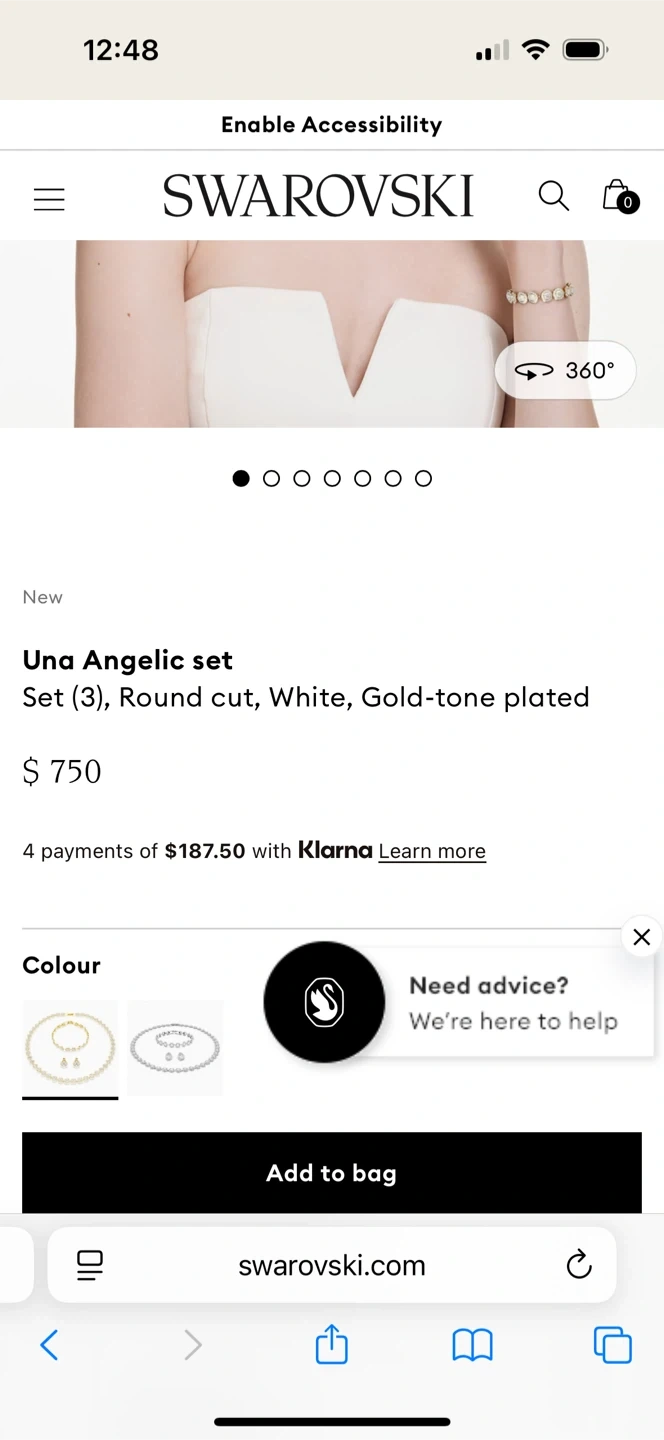Viewport: 664px width, 1440px height.
Task: Open Klarna Learn more link
Action: [x=432, y=851]
